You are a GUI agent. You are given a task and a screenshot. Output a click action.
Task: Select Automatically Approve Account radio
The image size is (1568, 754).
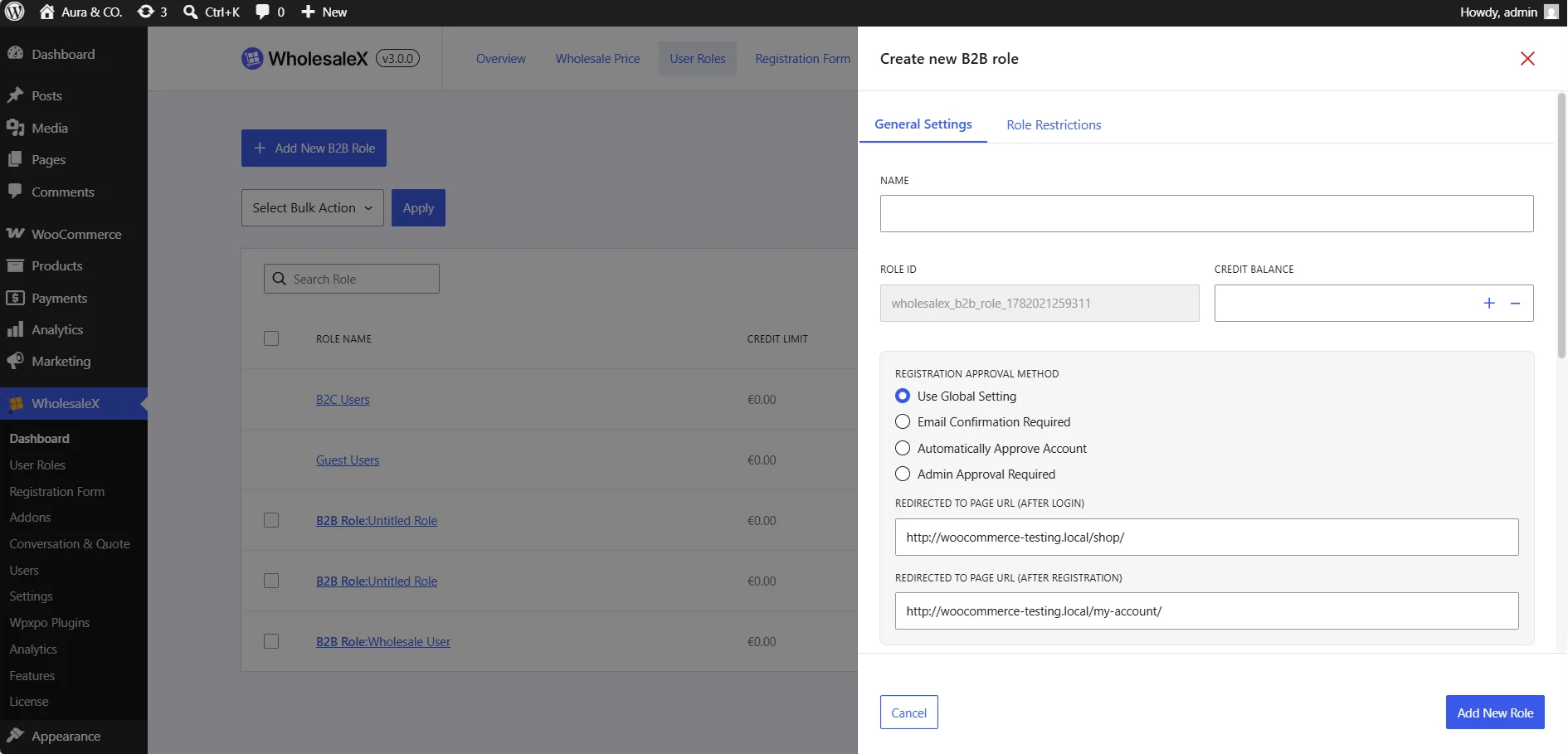pos(903,448)
